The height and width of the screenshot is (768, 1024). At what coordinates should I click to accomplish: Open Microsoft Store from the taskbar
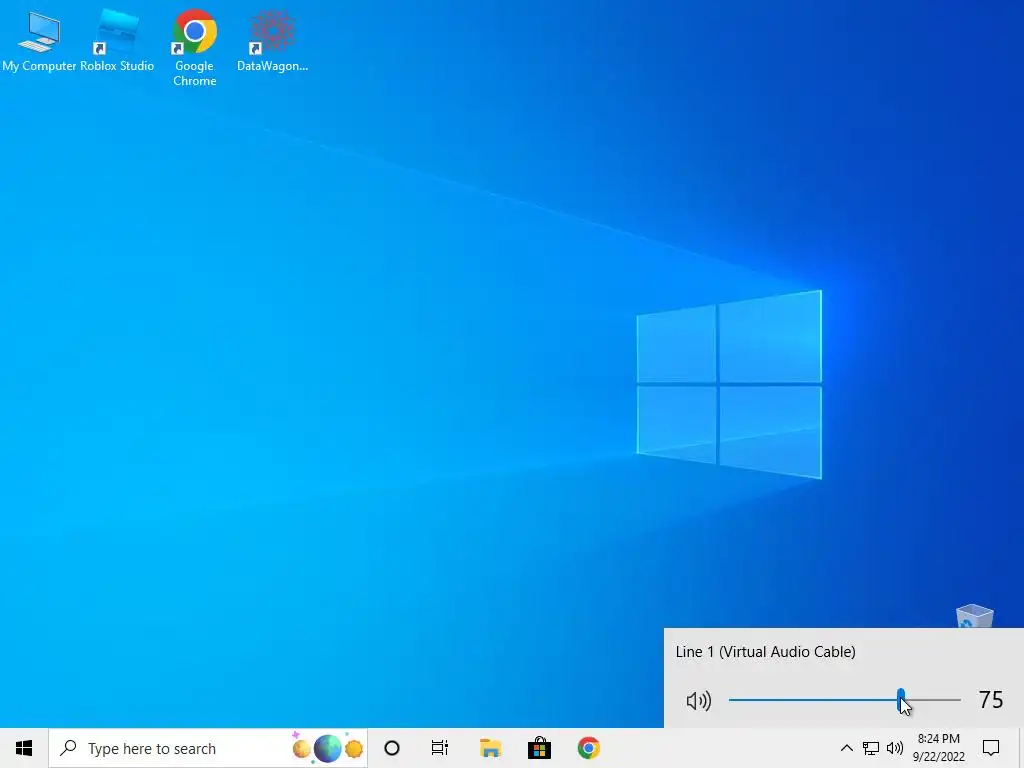point(539,748)
